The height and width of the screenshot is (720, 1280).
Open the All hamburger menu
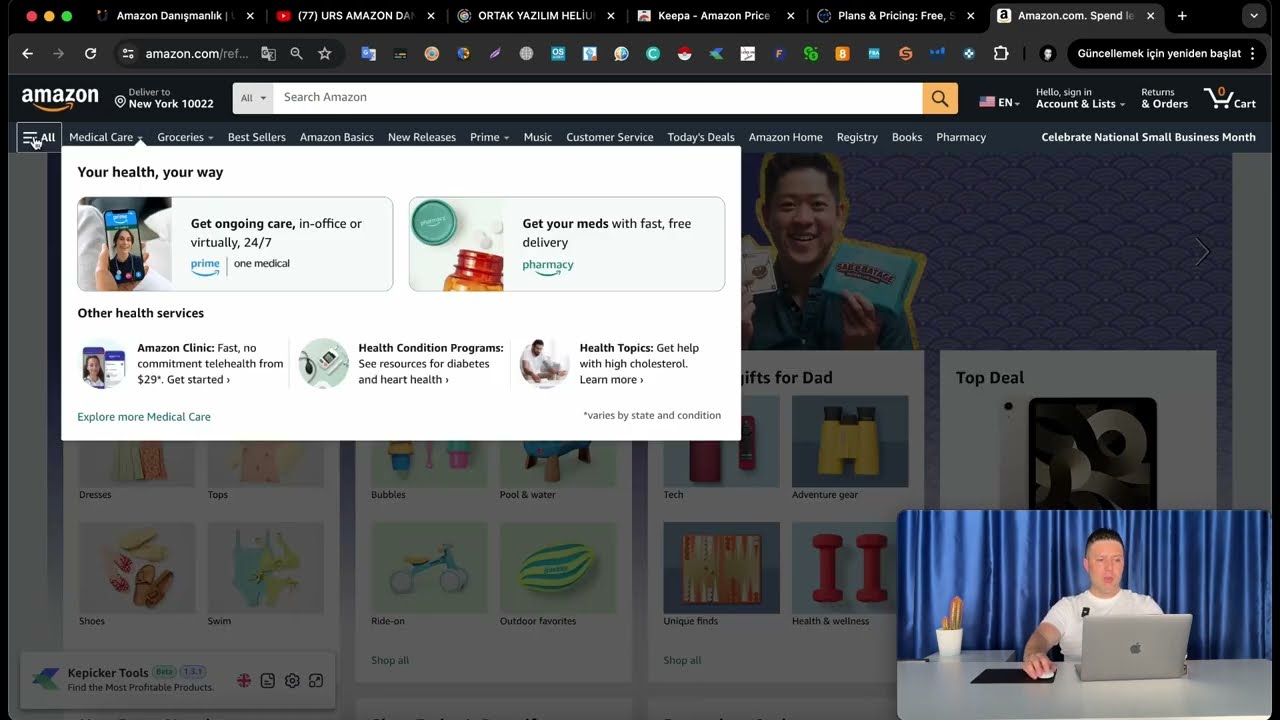(39, 137)
